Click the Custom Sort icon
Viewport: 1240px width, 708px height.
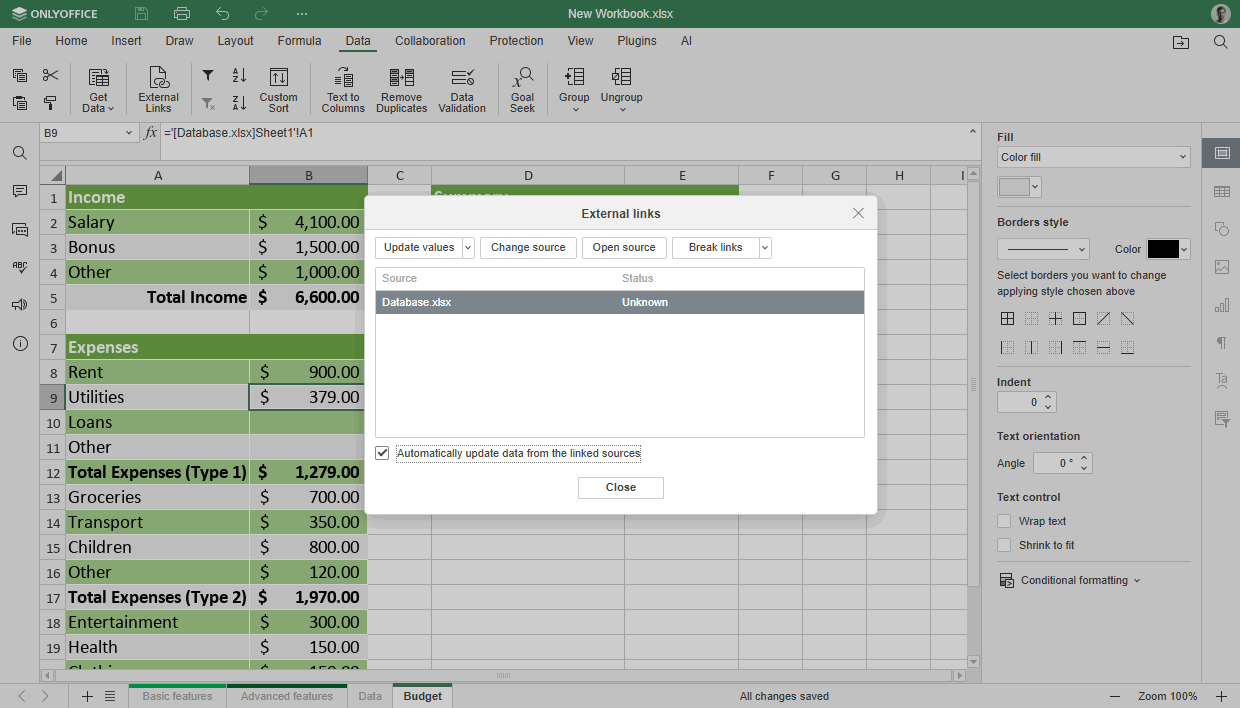click(278, 89)
